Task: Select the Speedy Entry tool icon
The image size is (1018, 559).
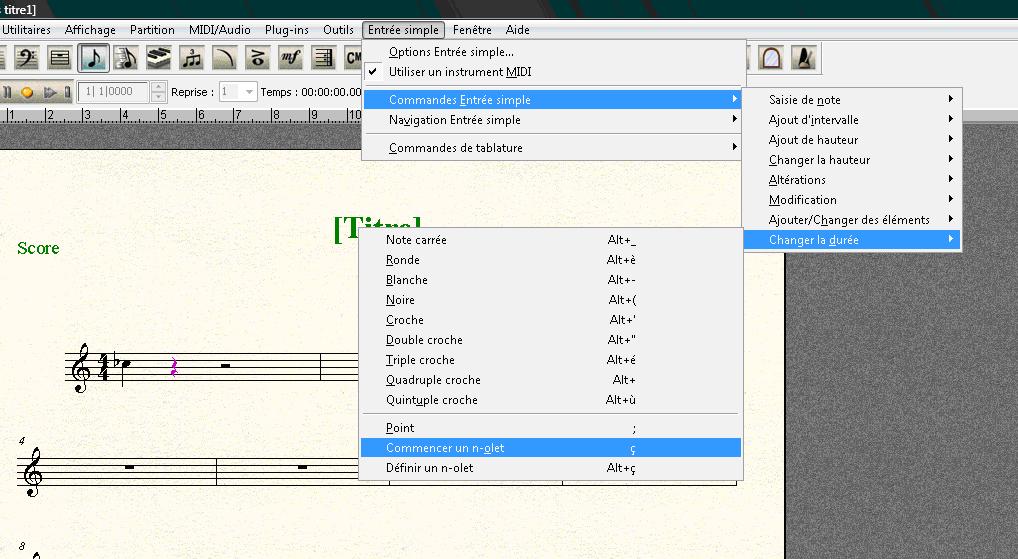Action: point(126,58)
